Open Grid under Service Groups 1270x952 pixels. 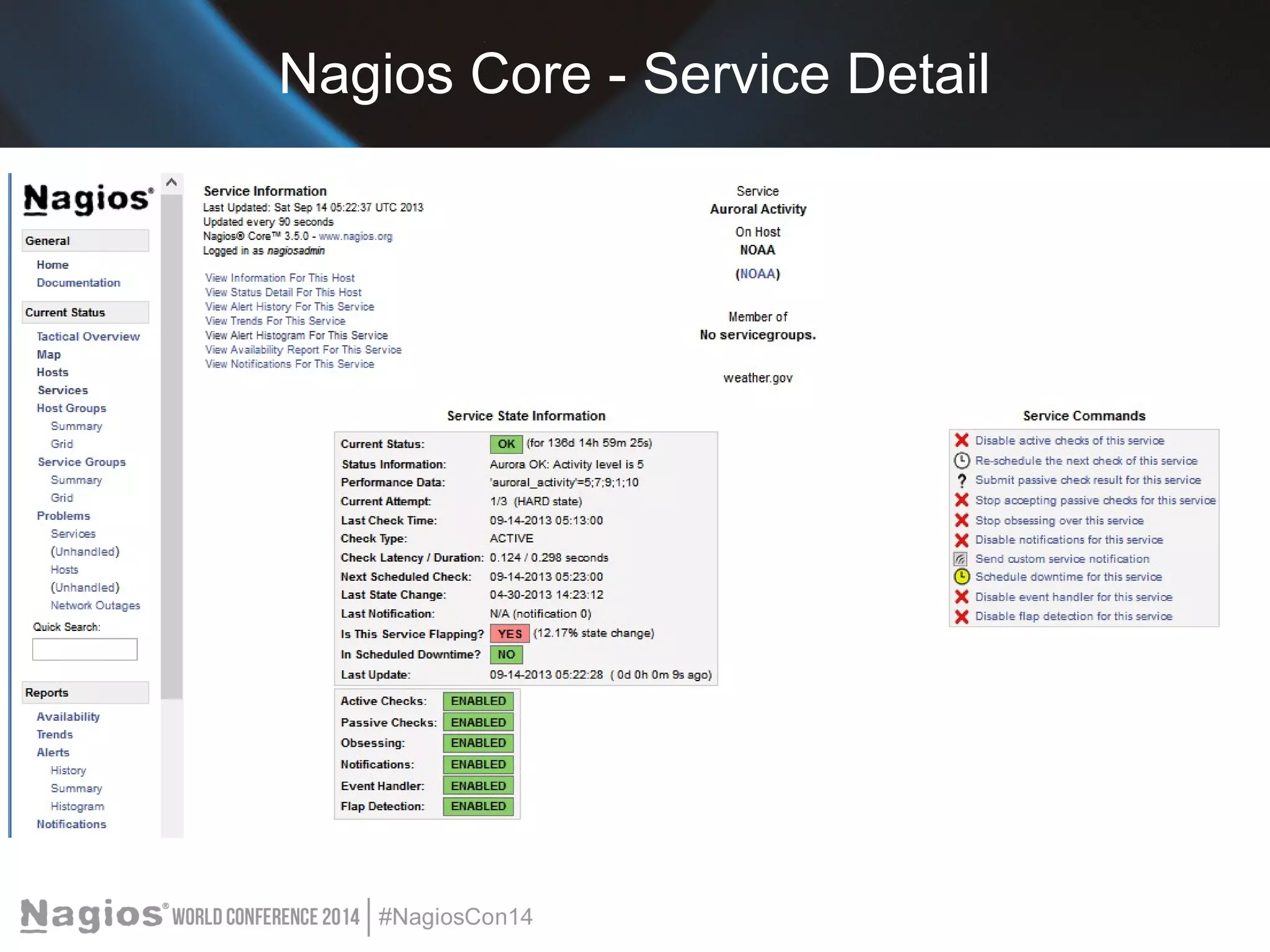coord(62,498)
